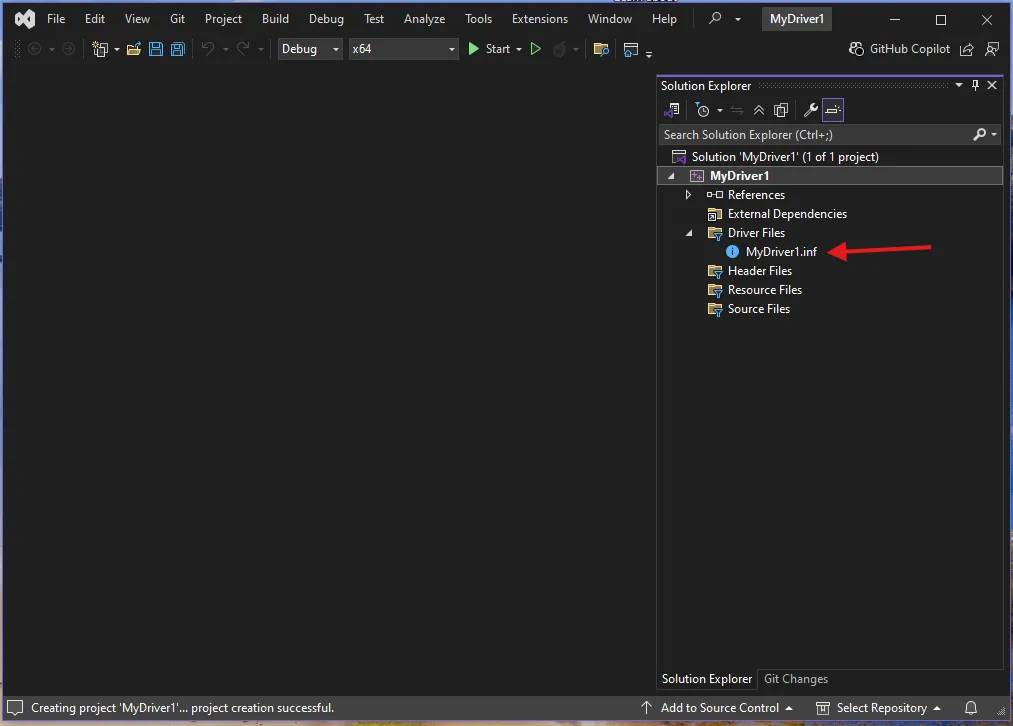Open the Start button dropdown arrow

pos(519,50)
